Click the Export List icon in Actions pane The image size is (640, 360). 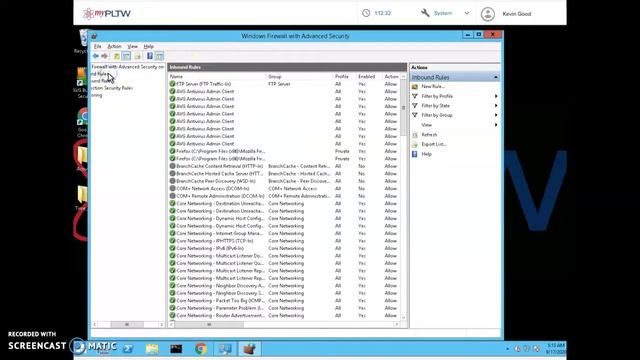pyautogui.click(x=415, y=144)
